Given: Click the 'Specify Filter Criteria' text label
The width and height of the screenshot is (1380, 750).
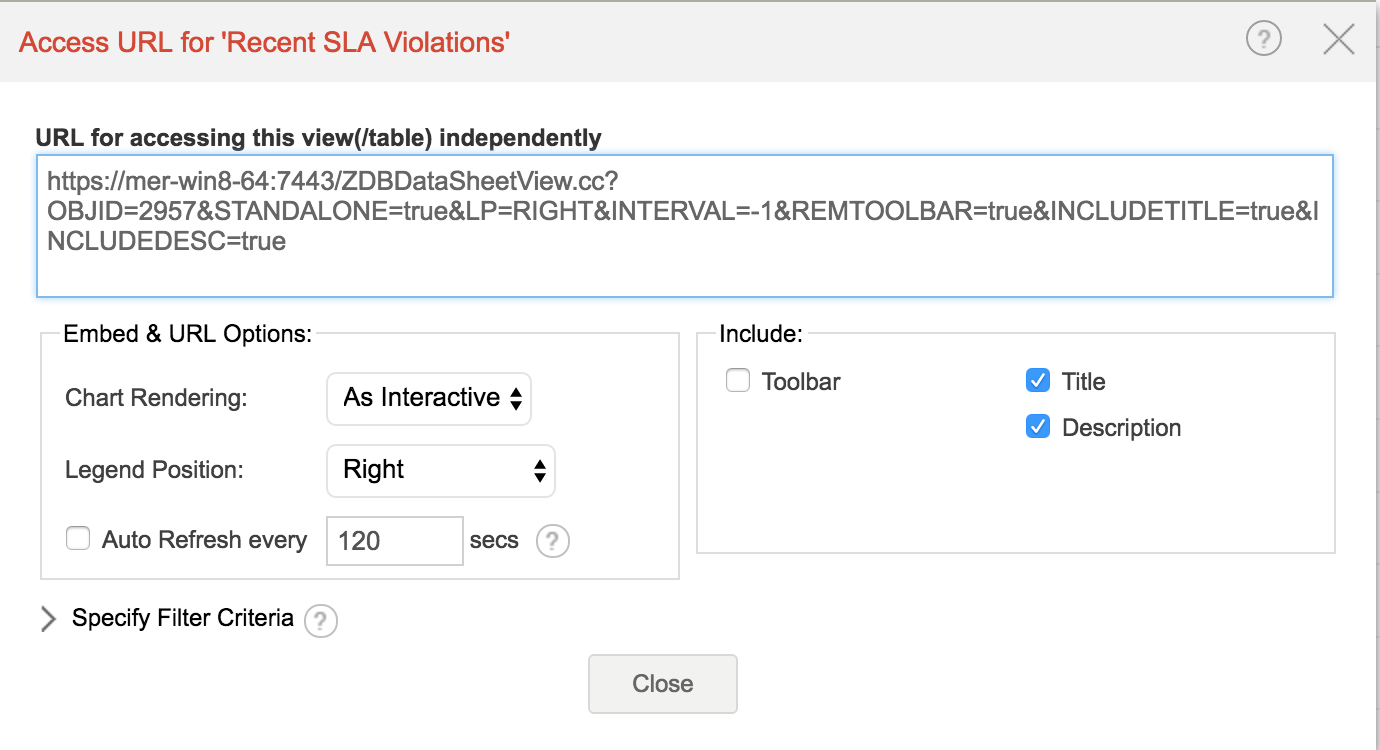Looking at the screenshot, I should point(183,618).
